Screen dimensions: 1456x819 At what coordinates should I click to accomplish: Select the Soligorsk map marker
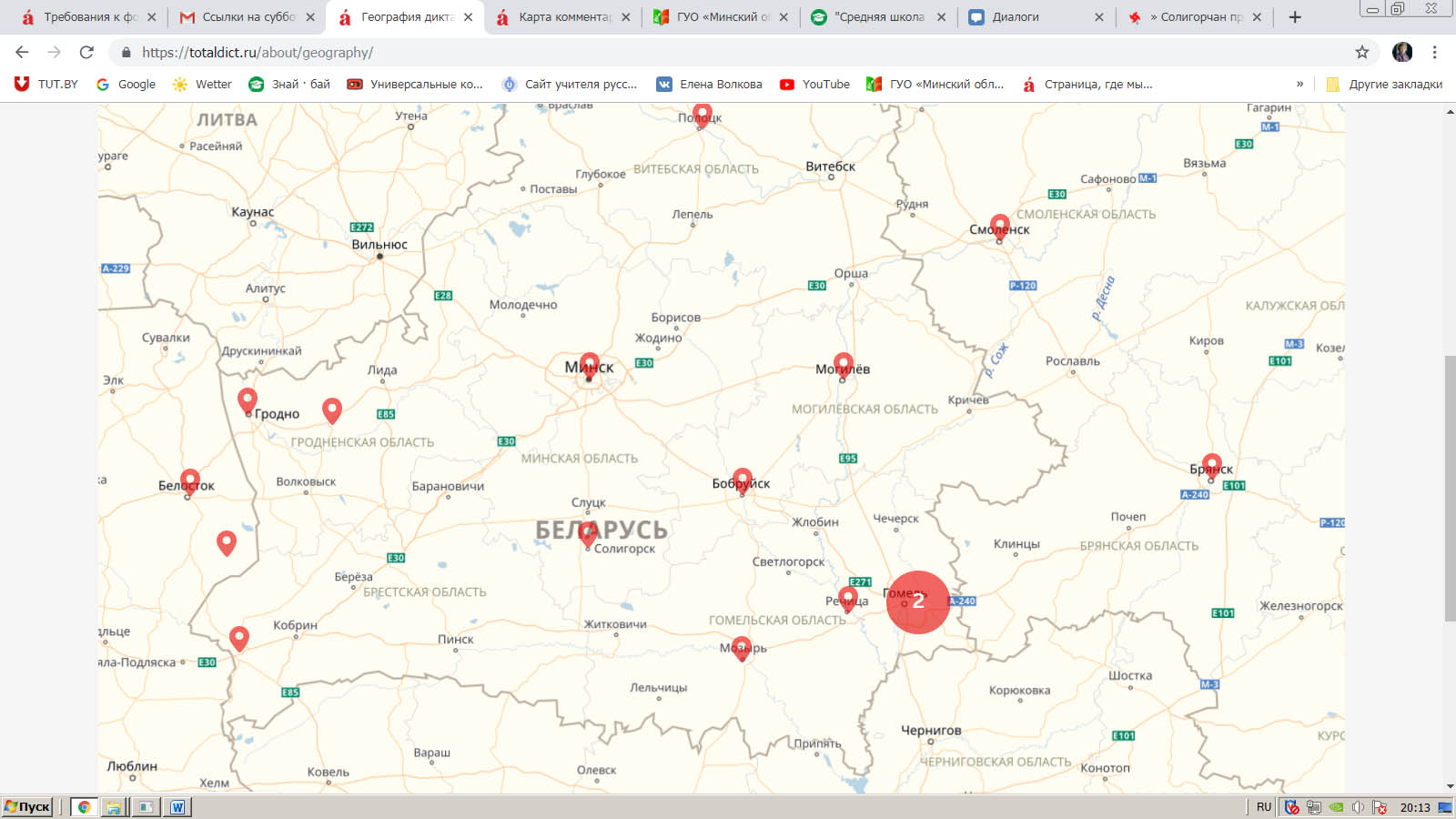[589, 533]
